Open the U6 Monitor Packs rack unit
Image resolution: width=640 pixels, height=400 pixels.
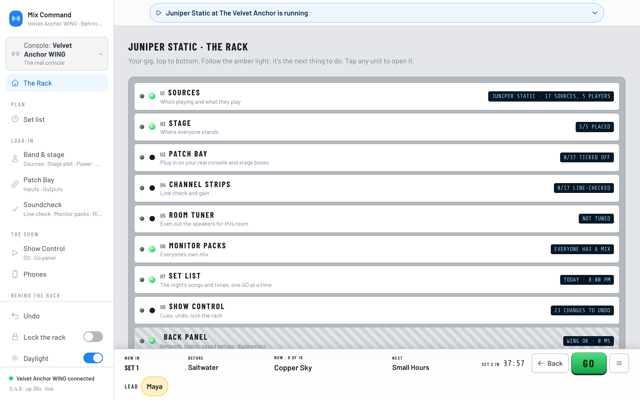click(376, 249)
